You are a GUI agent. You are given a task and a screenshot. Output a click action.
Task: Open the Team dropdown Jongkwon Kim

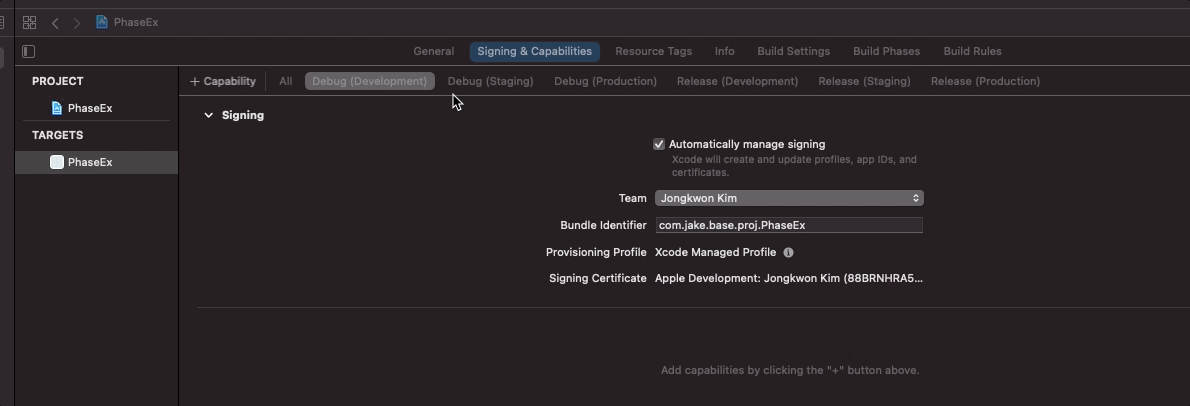tap(789, 198)
